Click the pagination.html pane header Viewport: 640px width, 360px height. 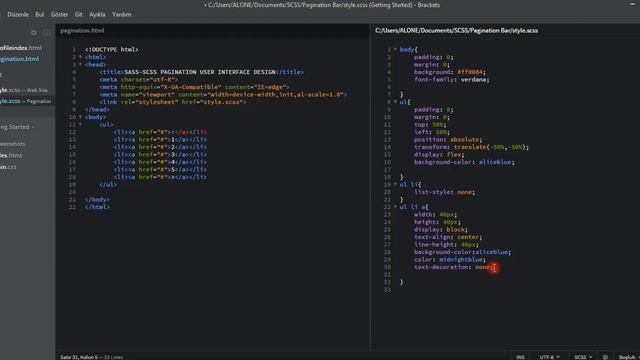82,31
